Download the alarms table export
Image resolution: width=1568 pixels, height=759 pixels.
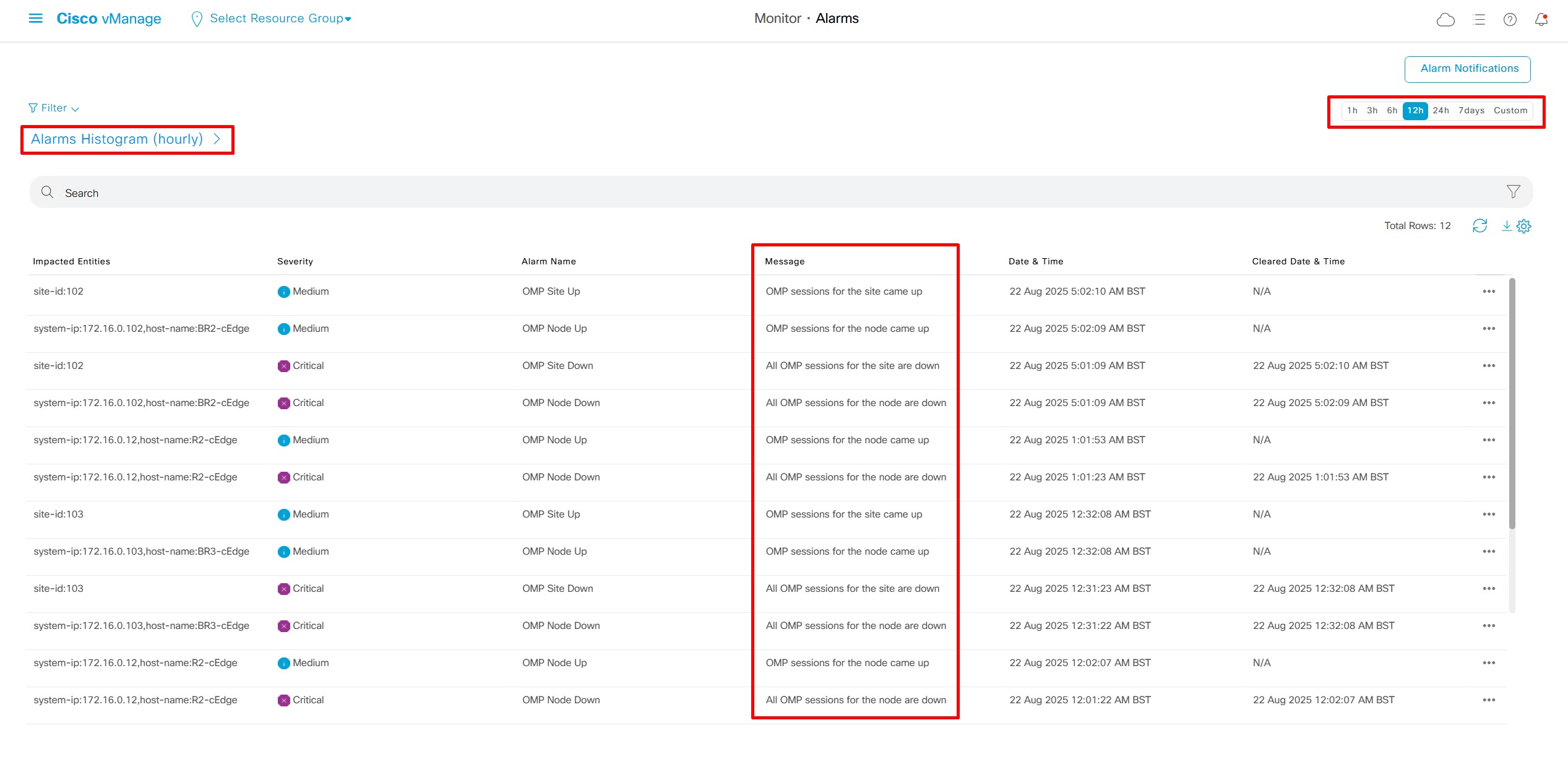1507,226
